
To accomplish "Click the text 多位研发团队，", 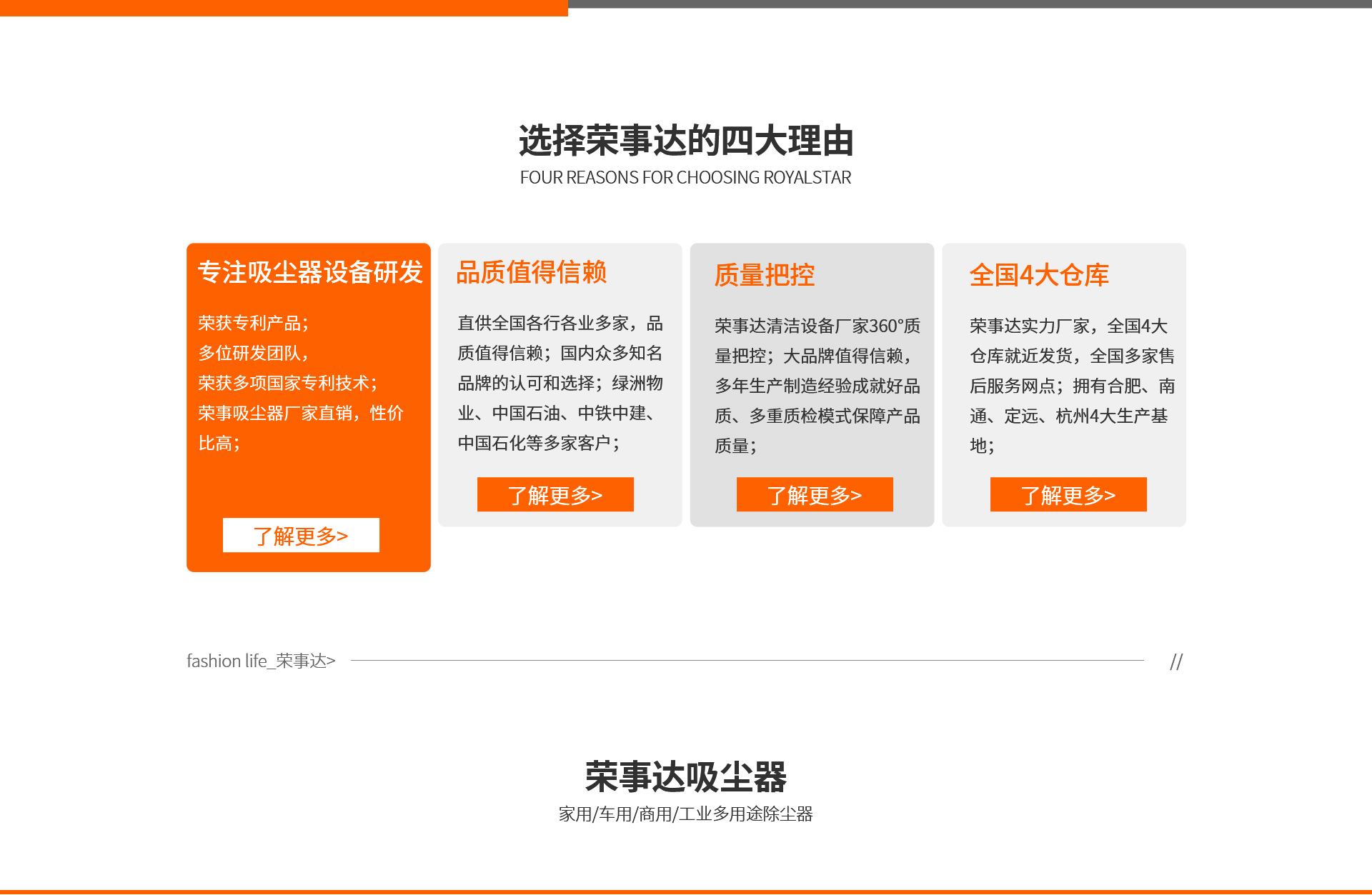I will click(x=254, y=353).
